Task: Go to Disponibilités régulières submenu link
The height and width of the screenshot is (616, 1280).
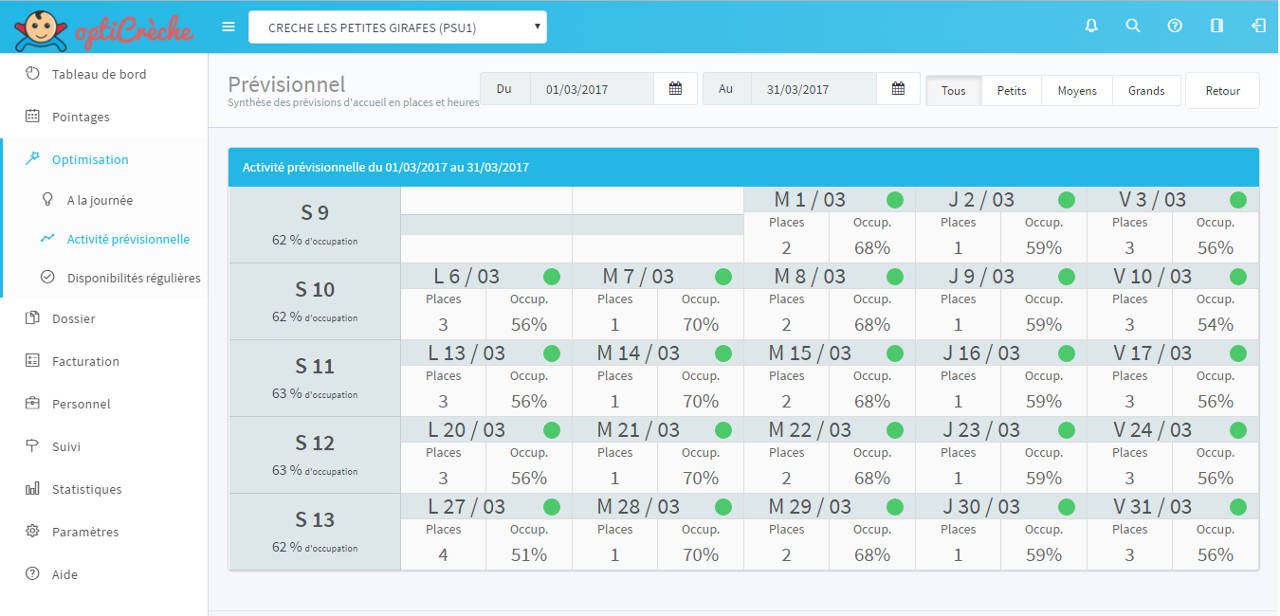Action: click(134, 278)
